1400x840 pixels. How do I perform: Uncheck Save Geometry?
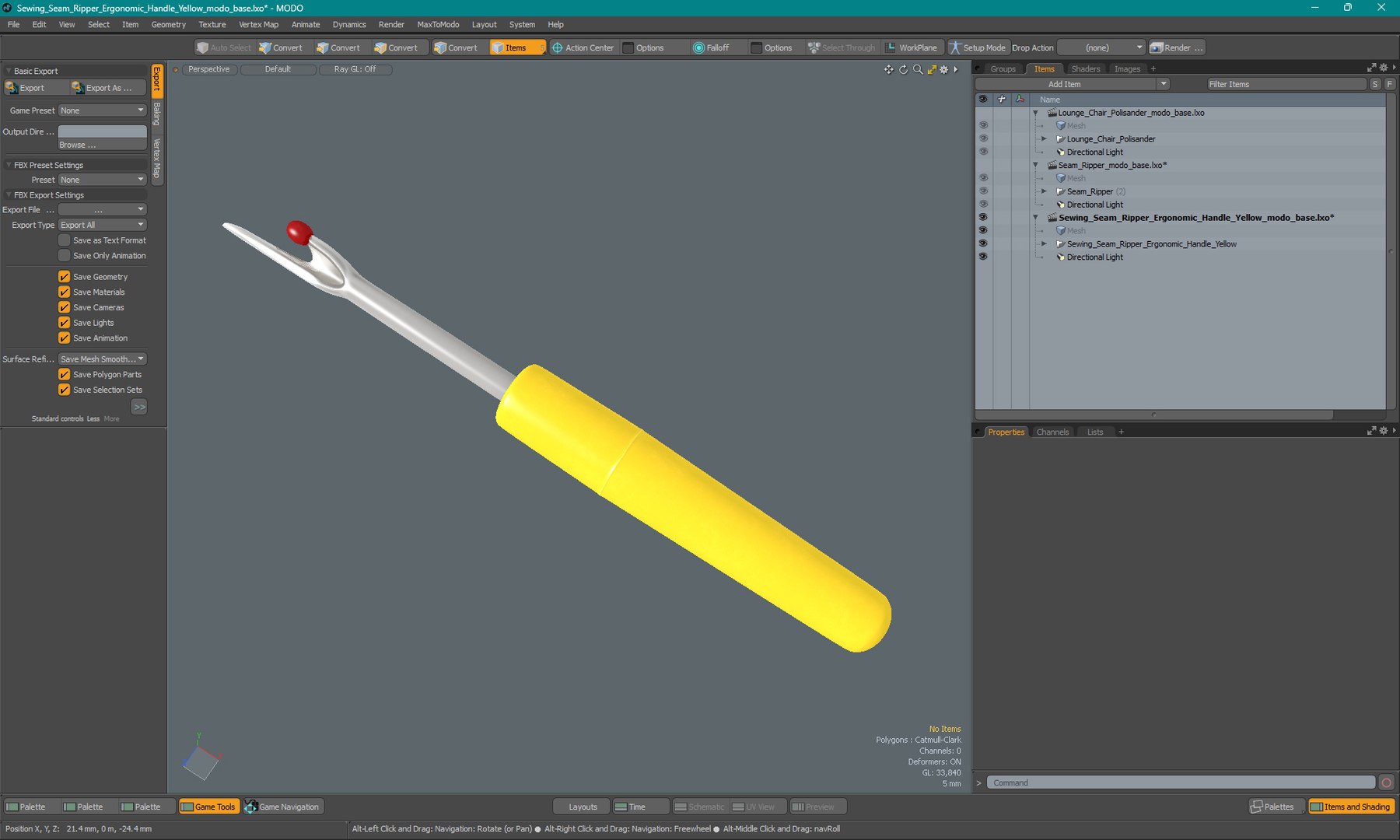pos(65,276)
